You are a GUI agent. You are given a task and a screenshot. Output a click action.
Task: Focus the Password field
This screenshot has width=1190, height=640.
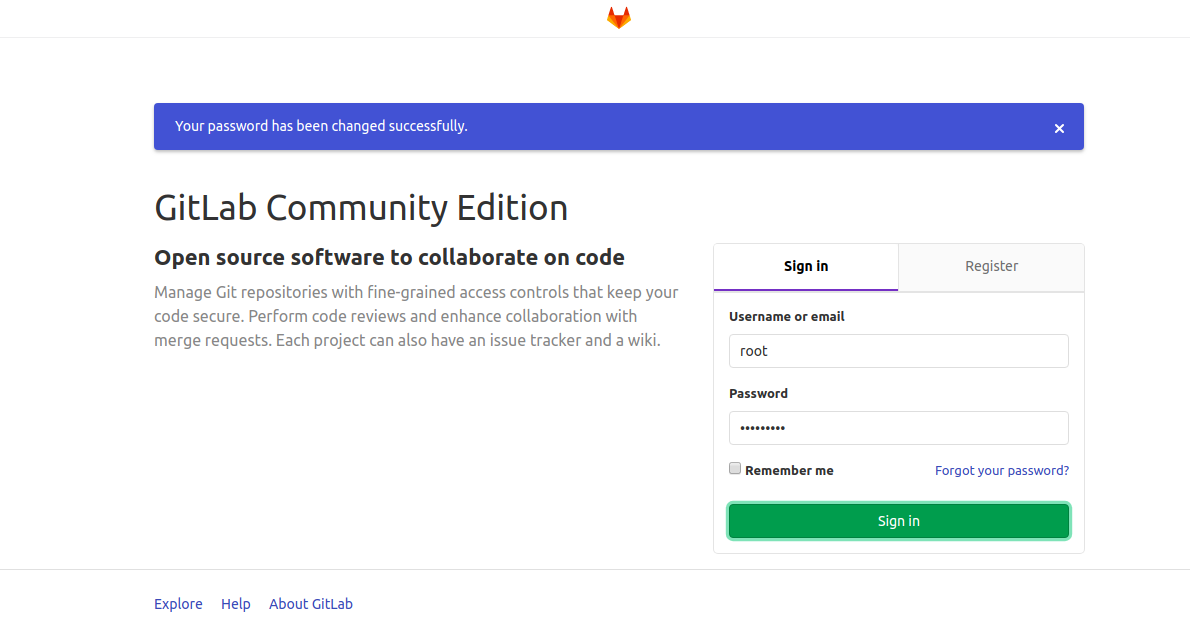(x=899, y=428)
